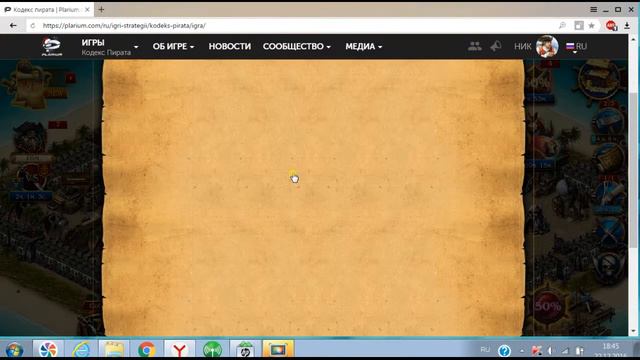640x360 pixels.
Task: Click the page scrollbar up arrow
Action: point(633,40)
